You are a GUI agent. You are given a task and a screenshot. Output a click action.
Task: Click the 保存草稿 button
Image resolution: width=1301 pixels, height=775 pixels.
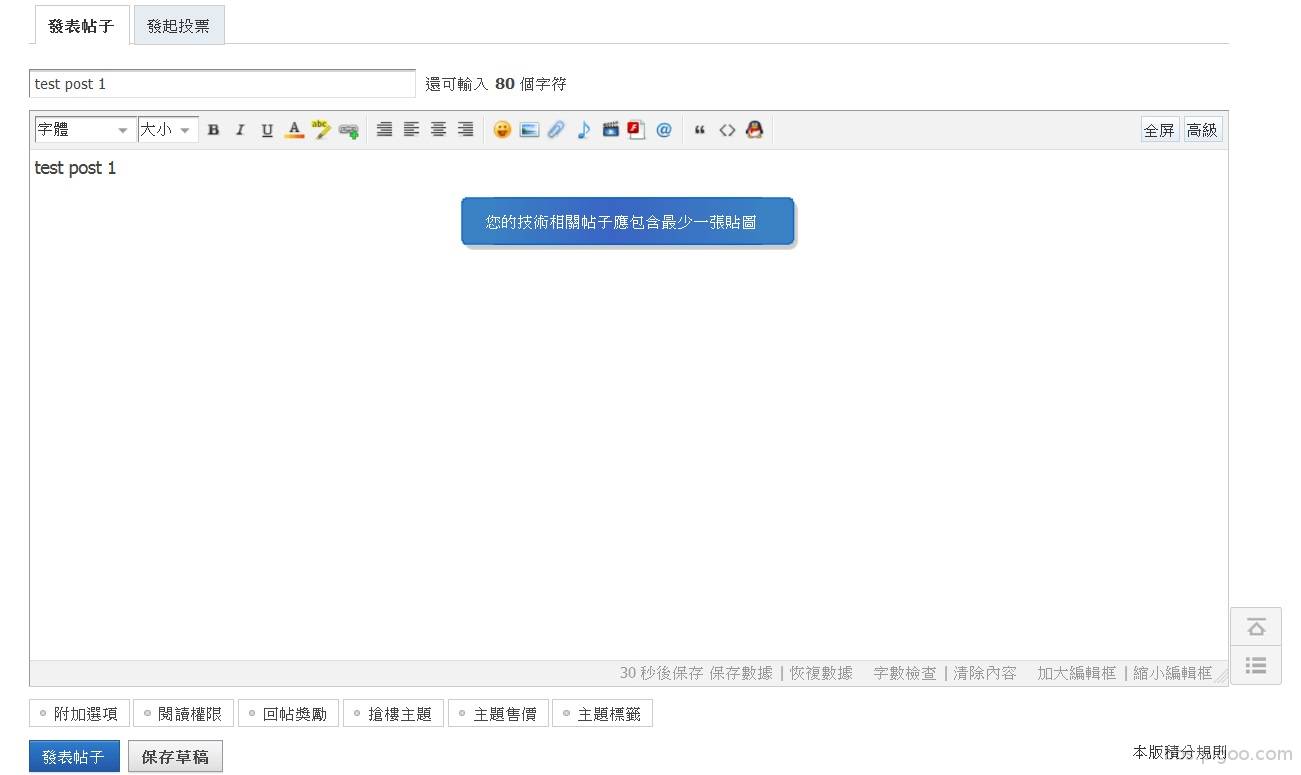tap(175, 757)
